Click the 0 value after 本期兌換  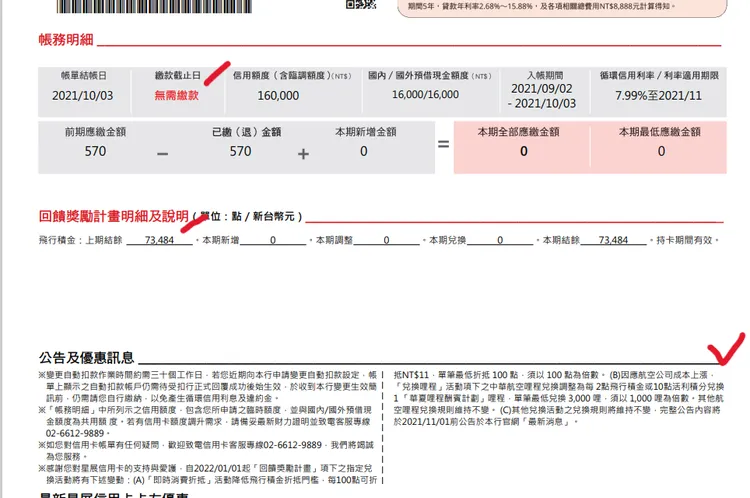click(500, 240)
